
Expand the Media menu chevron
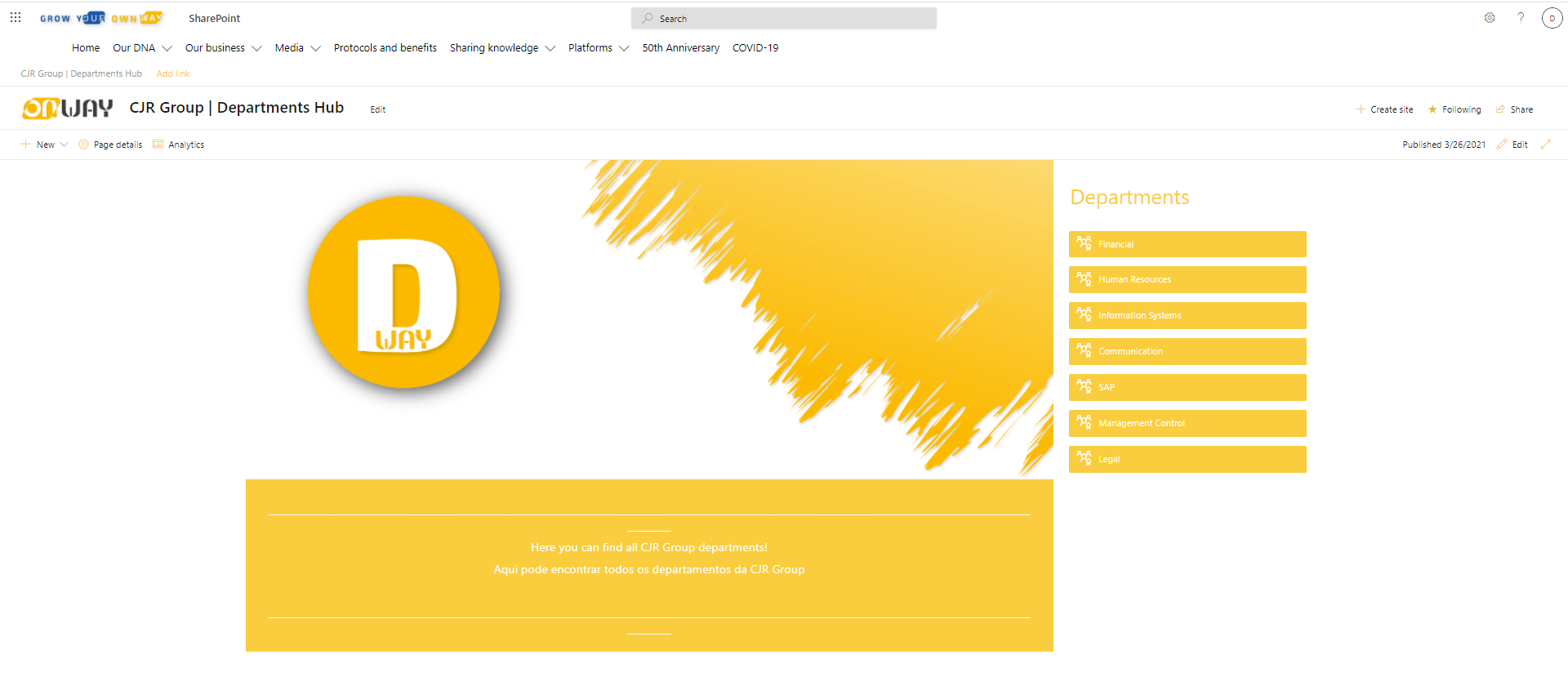click(315, 48)
